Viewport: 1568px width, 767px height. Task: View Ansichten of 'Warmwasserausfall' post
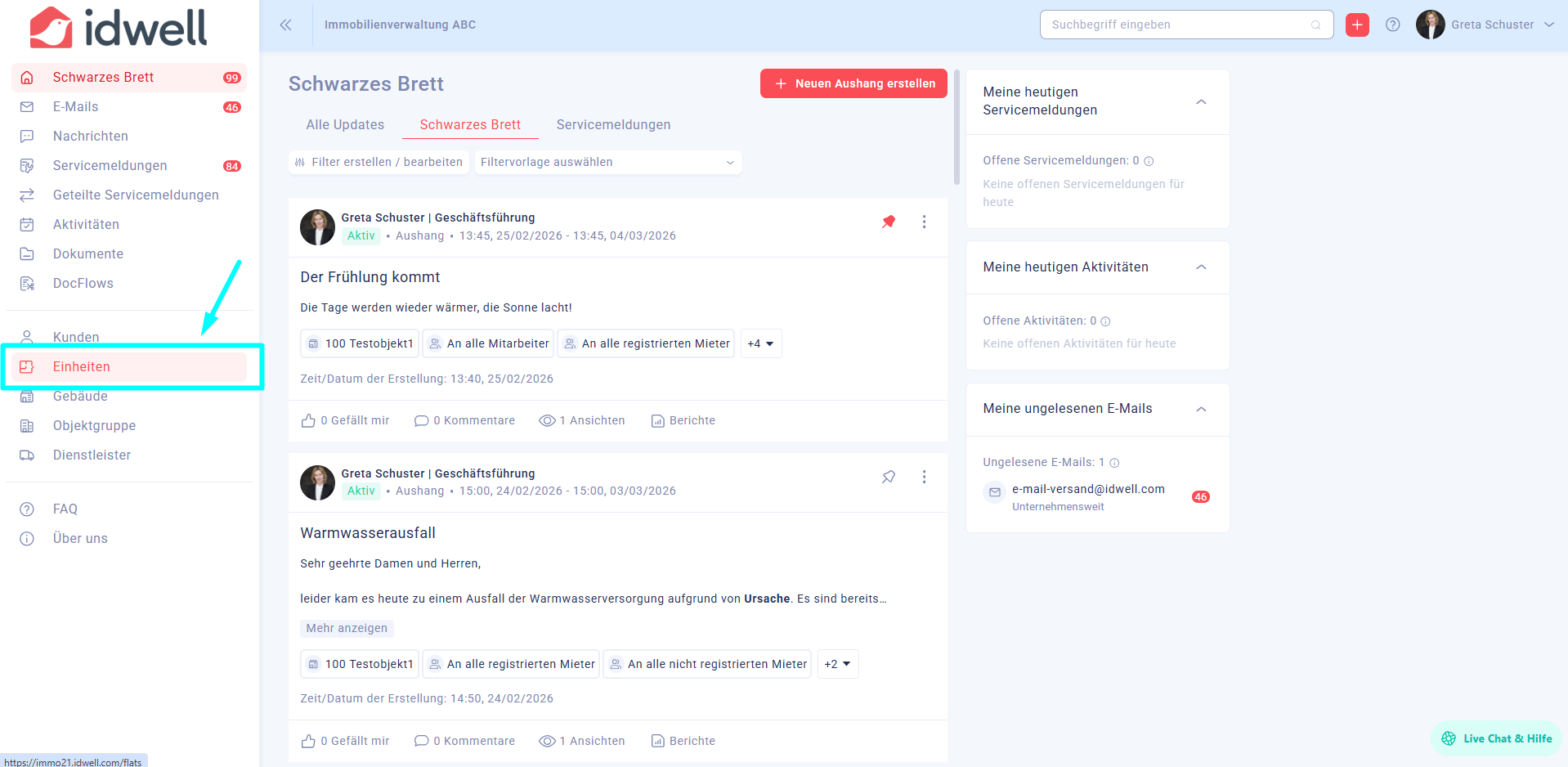coord(582,741)
